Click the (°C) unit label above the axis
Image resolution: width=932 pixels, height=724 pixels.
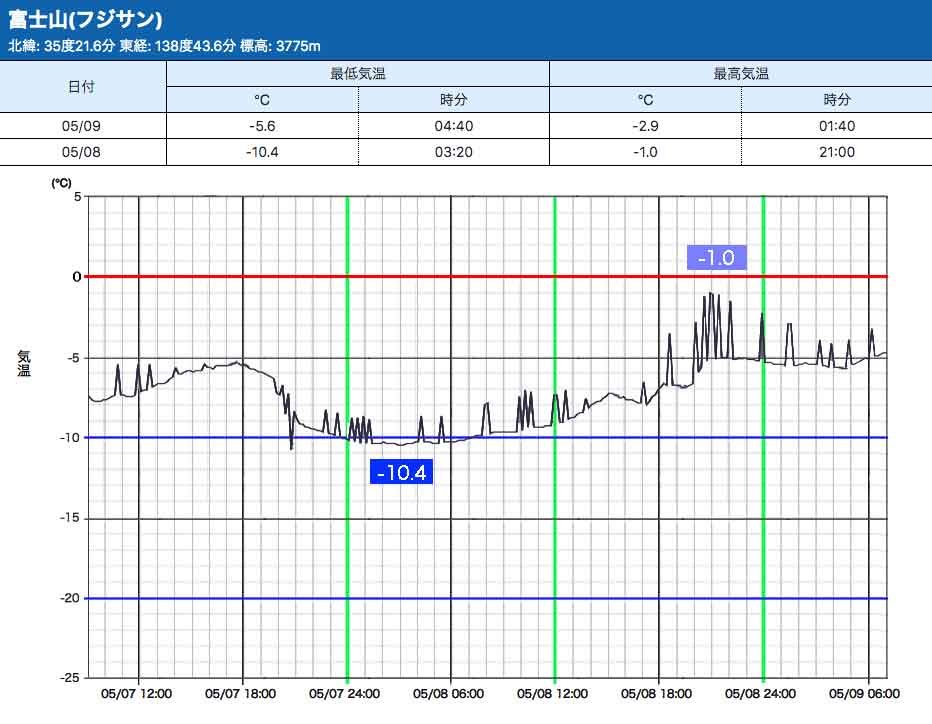pyautogui.click(x=61, y=183)
